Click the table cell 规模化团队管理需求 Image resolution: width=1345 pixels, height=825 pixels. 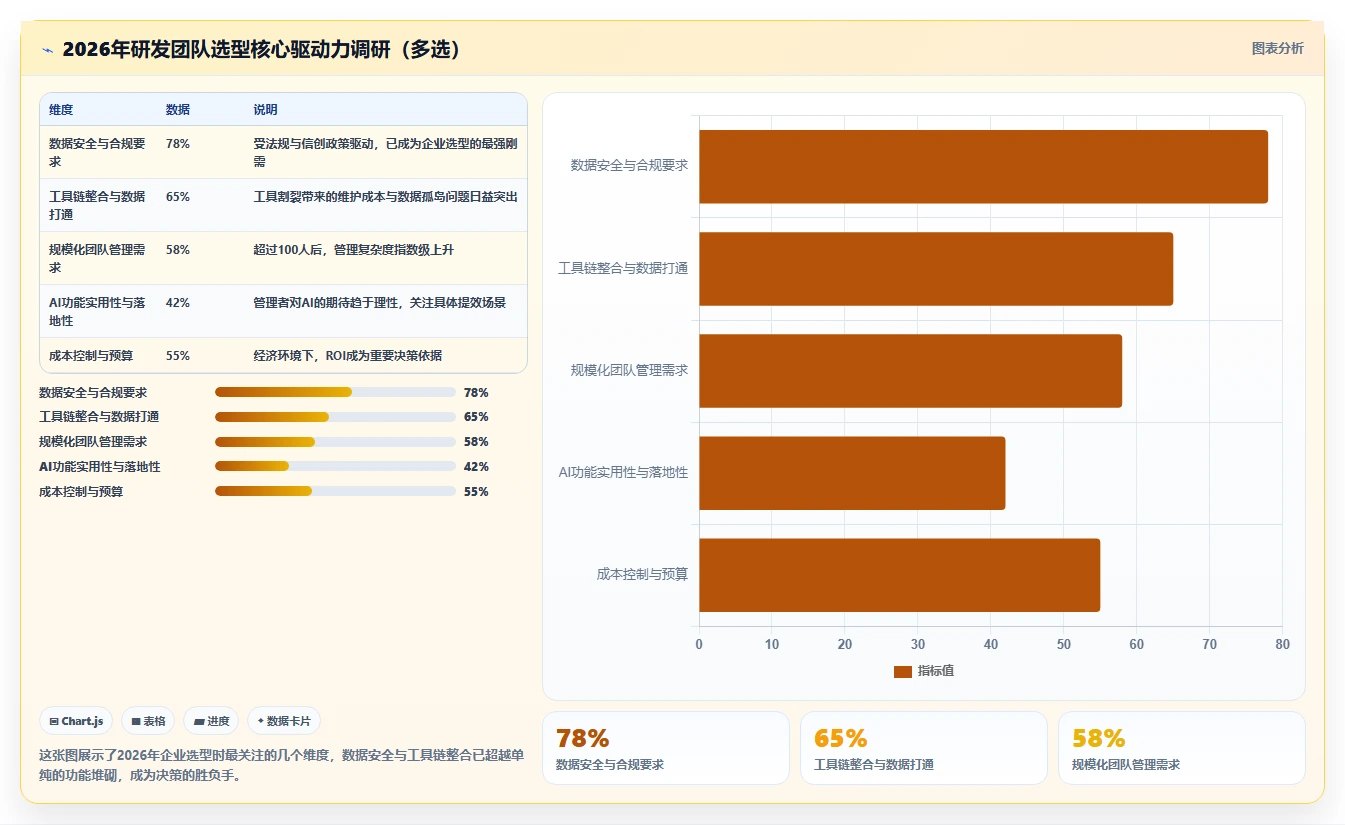(98, 258)
